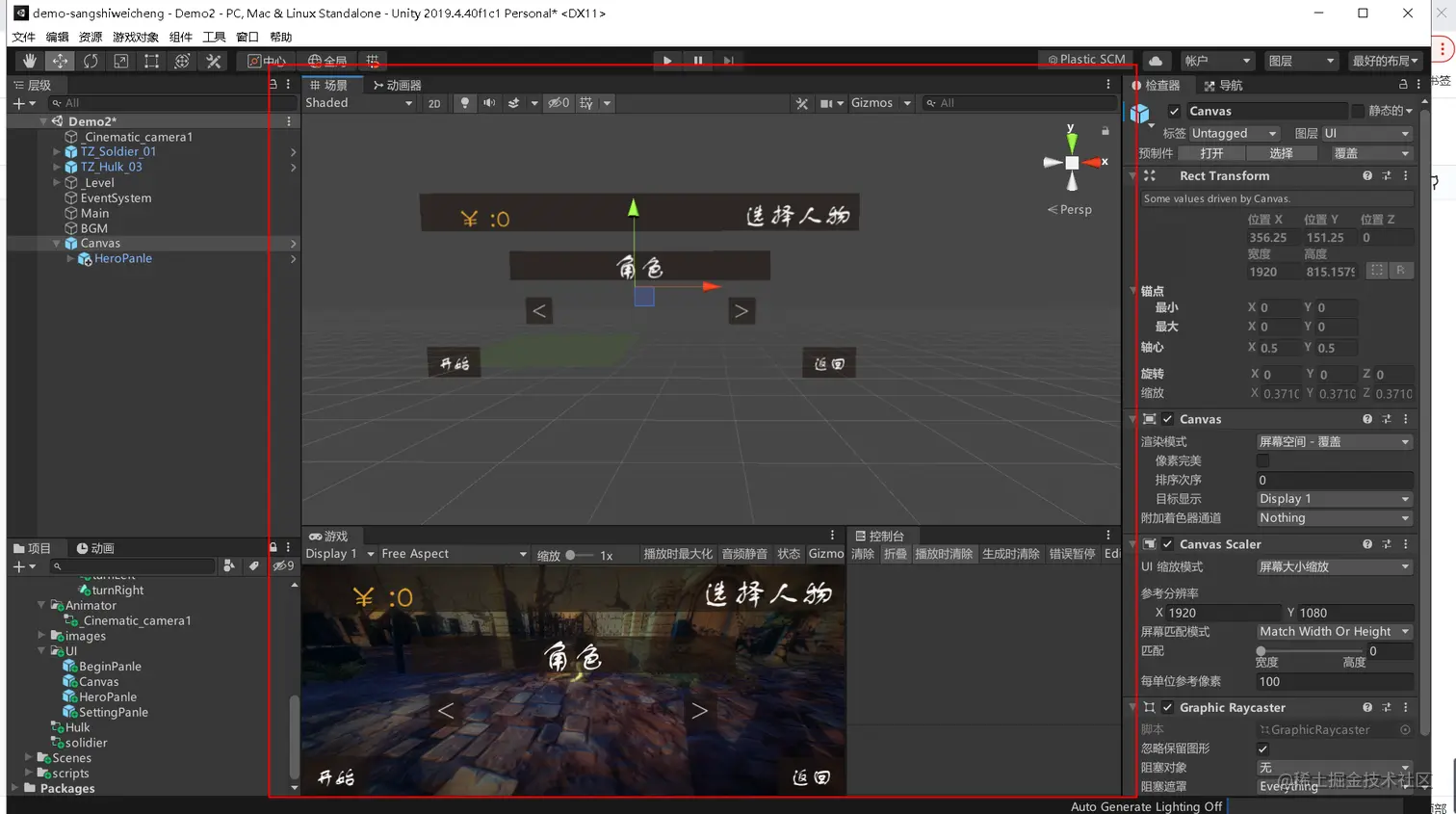The image size is (1456, 814).
Task: Select the Move tool in the toolbar
Action: pyautogui.click(x=60, y=61)
